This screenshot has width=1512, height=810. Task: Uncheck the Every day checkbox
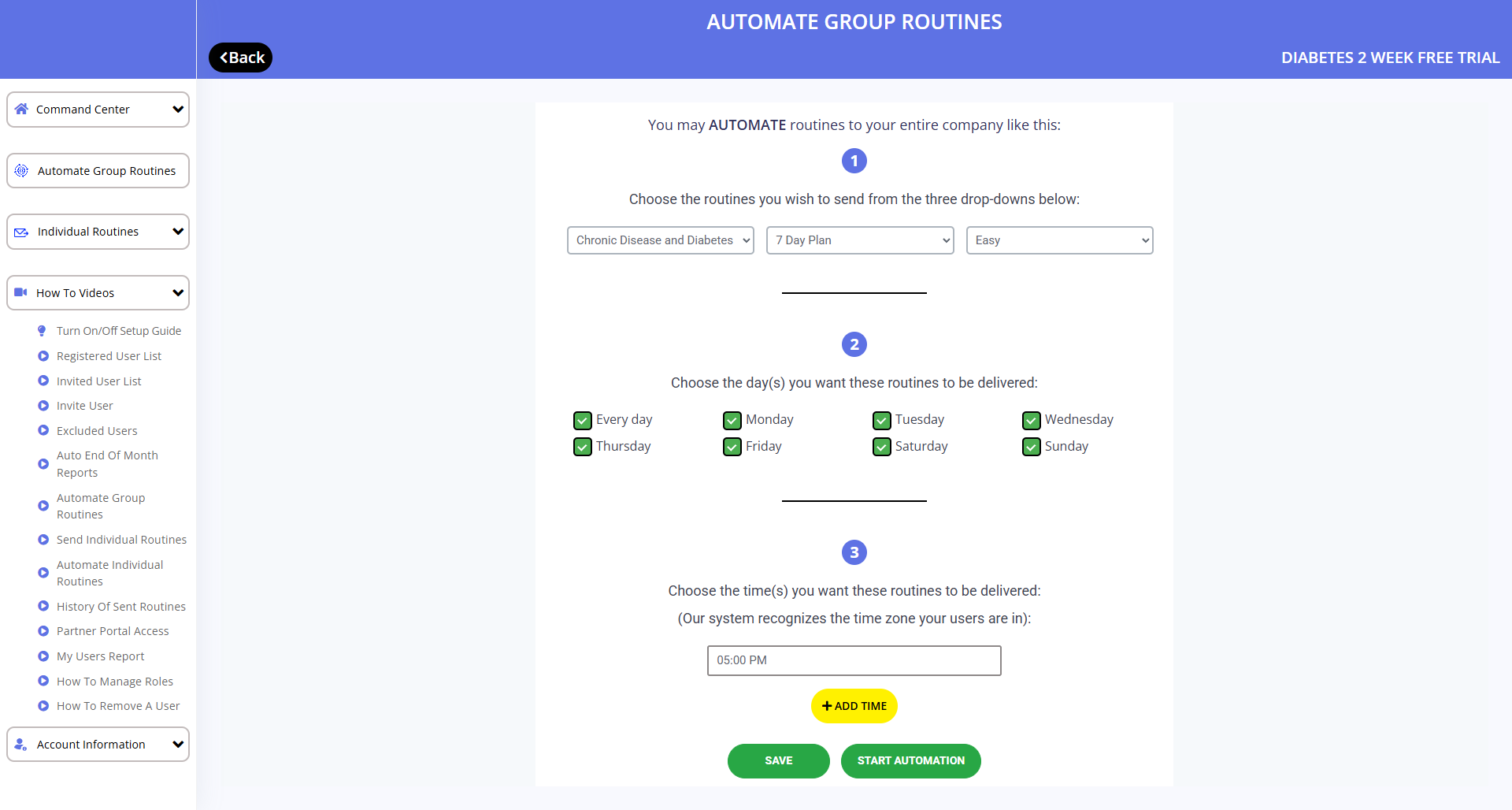583,420
